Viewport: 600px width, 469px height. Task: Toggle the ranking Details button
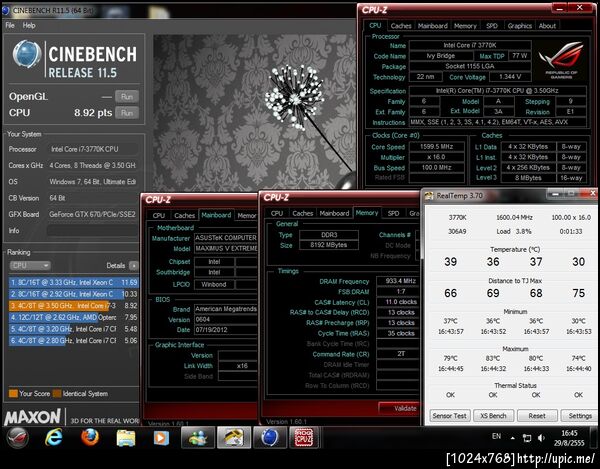(x=134, y=265)
